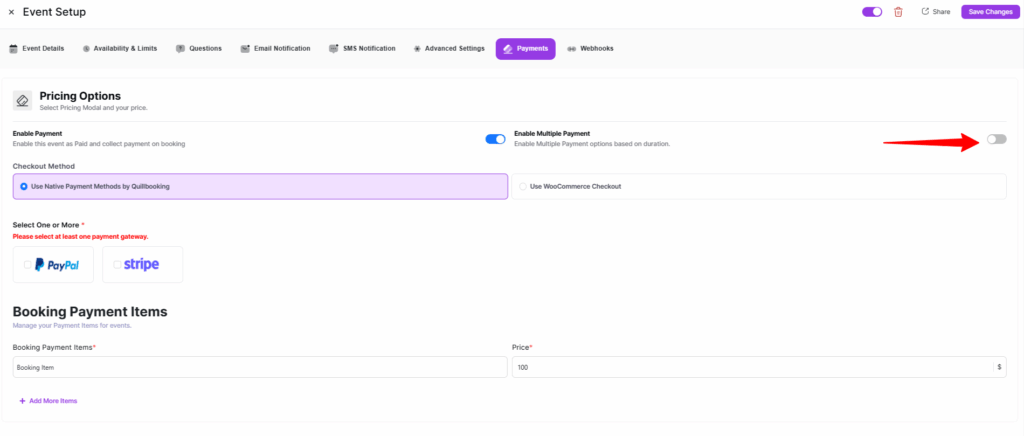
Task: Click the Share icon button
Action: pyautogui.click(x=935, y=12)
